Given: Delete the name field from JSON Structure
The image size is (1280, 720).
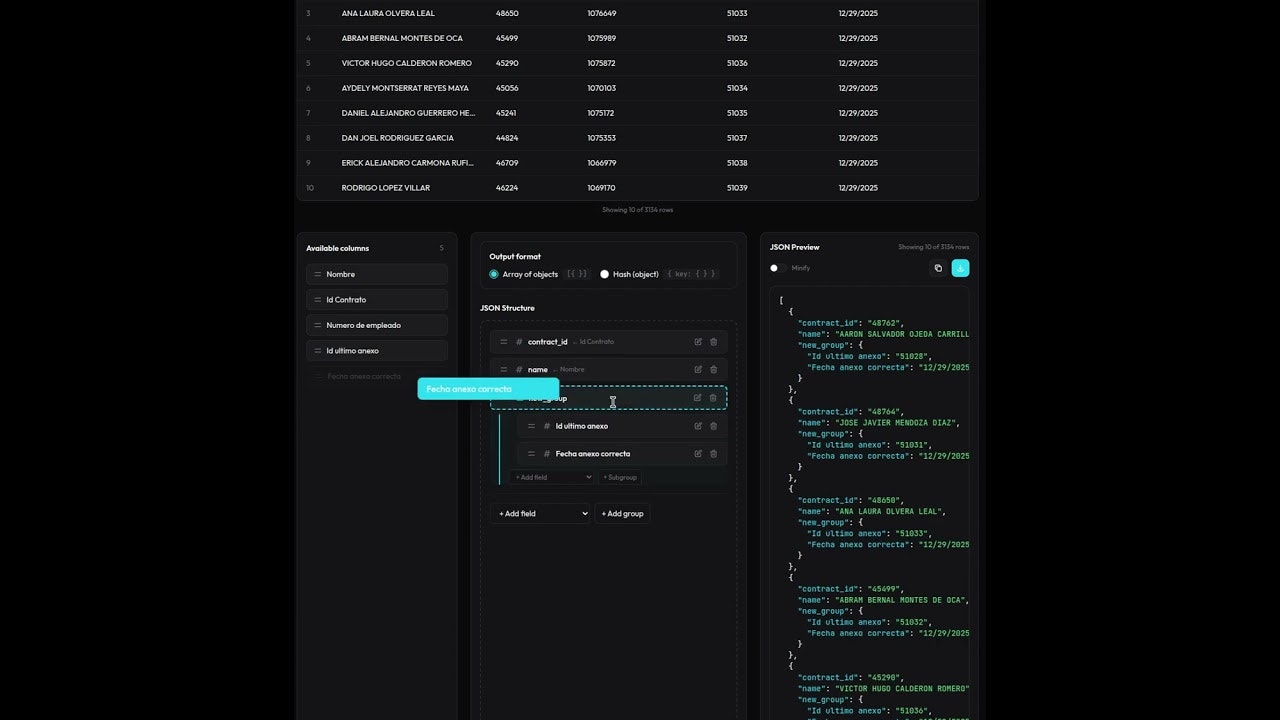Looking at the screenshot, I should 713,369.
